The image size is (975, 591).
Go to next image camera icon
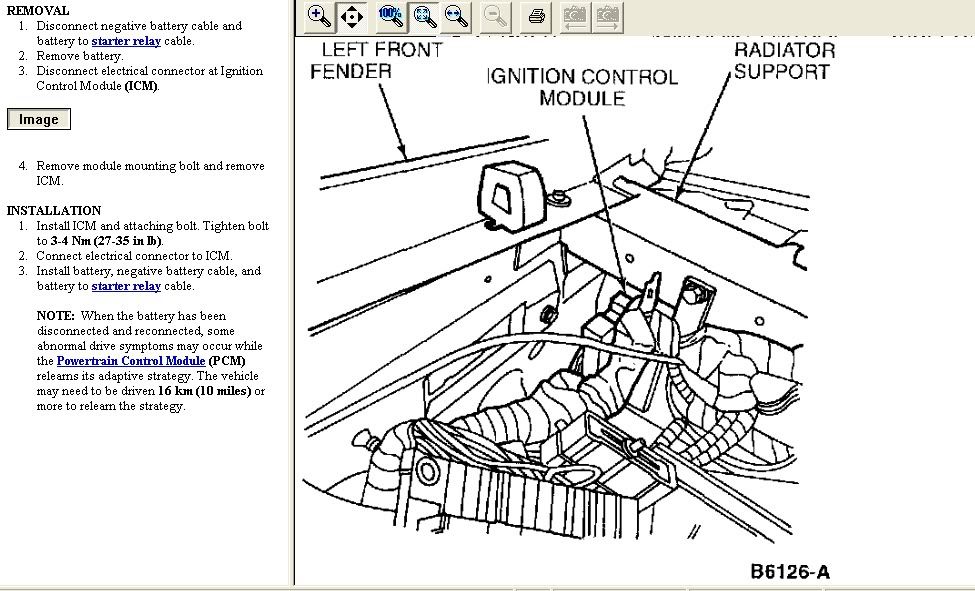click(607, 16)
